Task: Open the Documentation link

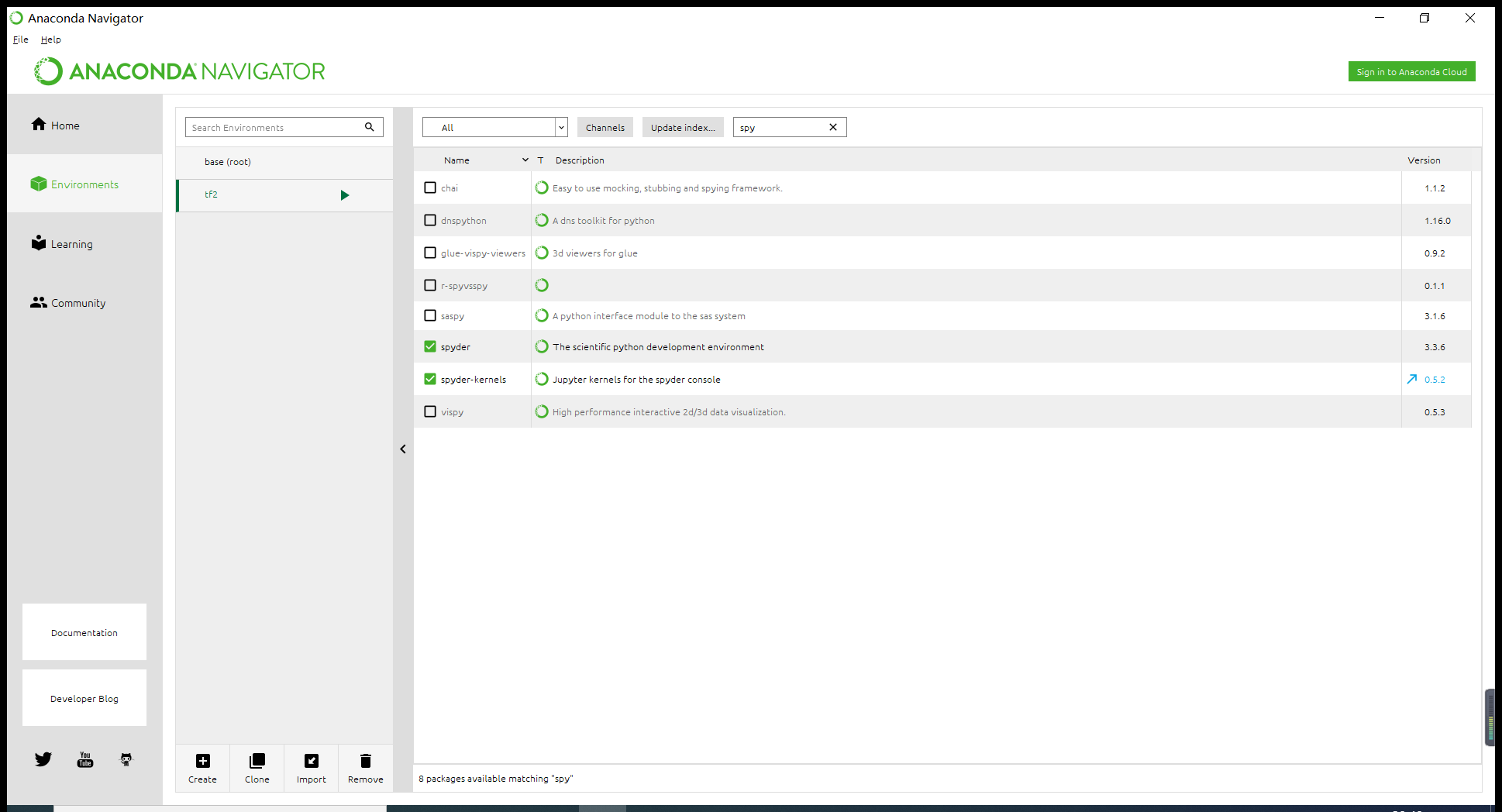Action: (x=84, y=632)
